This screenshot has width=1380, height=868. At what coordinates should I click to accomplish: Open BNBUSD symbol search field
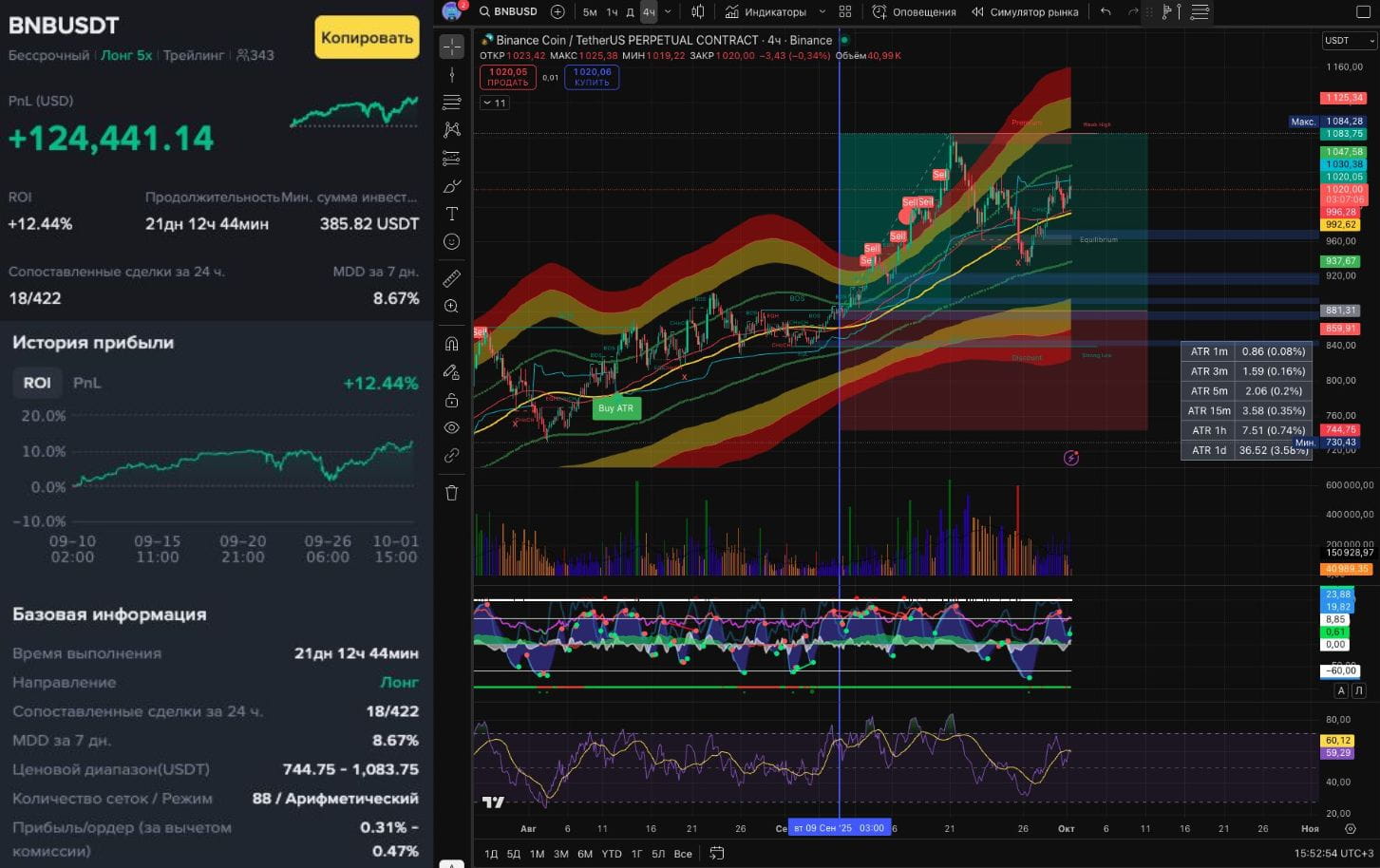pos(509,11)
